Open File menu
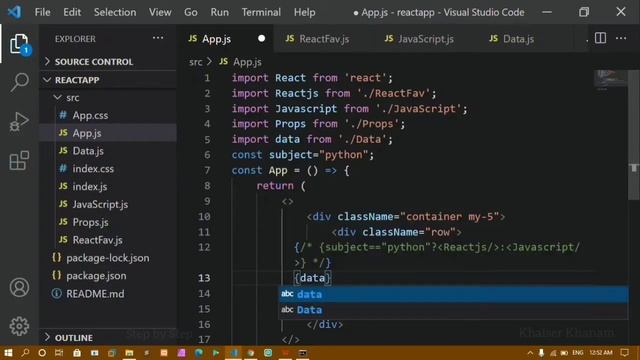 tap(42, 12)
